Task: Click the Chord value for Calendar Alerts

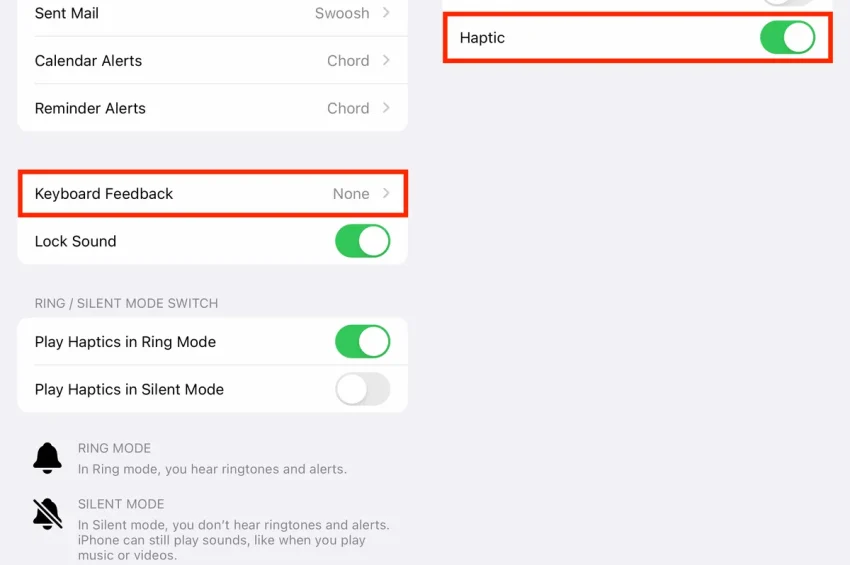Action: [348, 61]
